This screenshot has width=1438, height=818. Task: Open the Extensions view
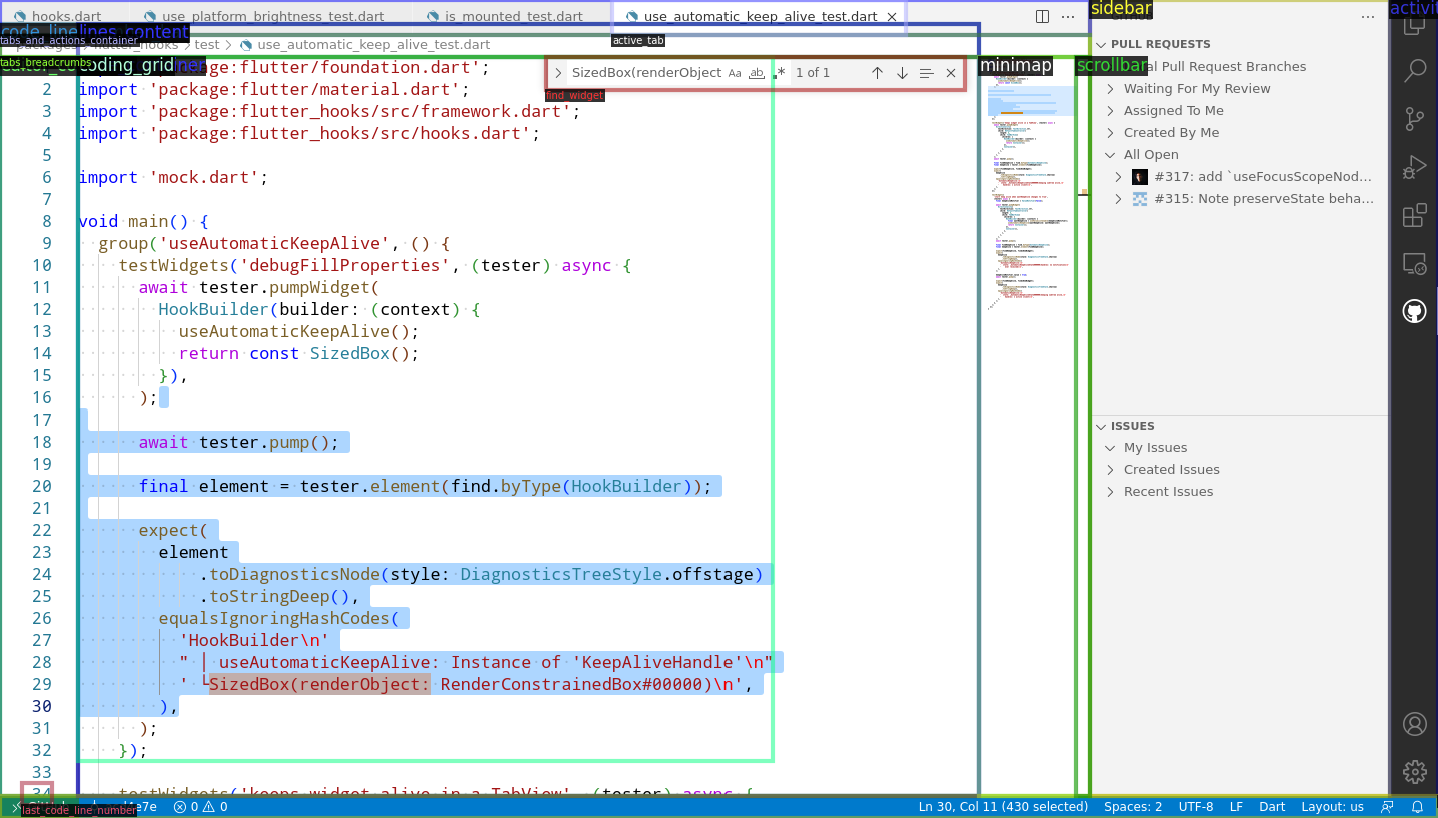click(1414, 216)
